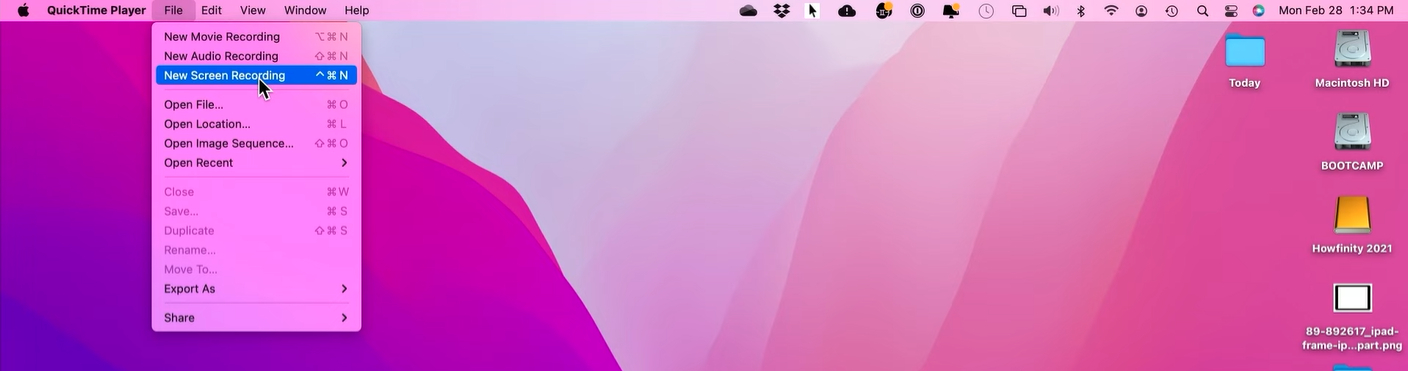
Task: Click the notification bell menu bar icon
Action: (x=951, y=10)
